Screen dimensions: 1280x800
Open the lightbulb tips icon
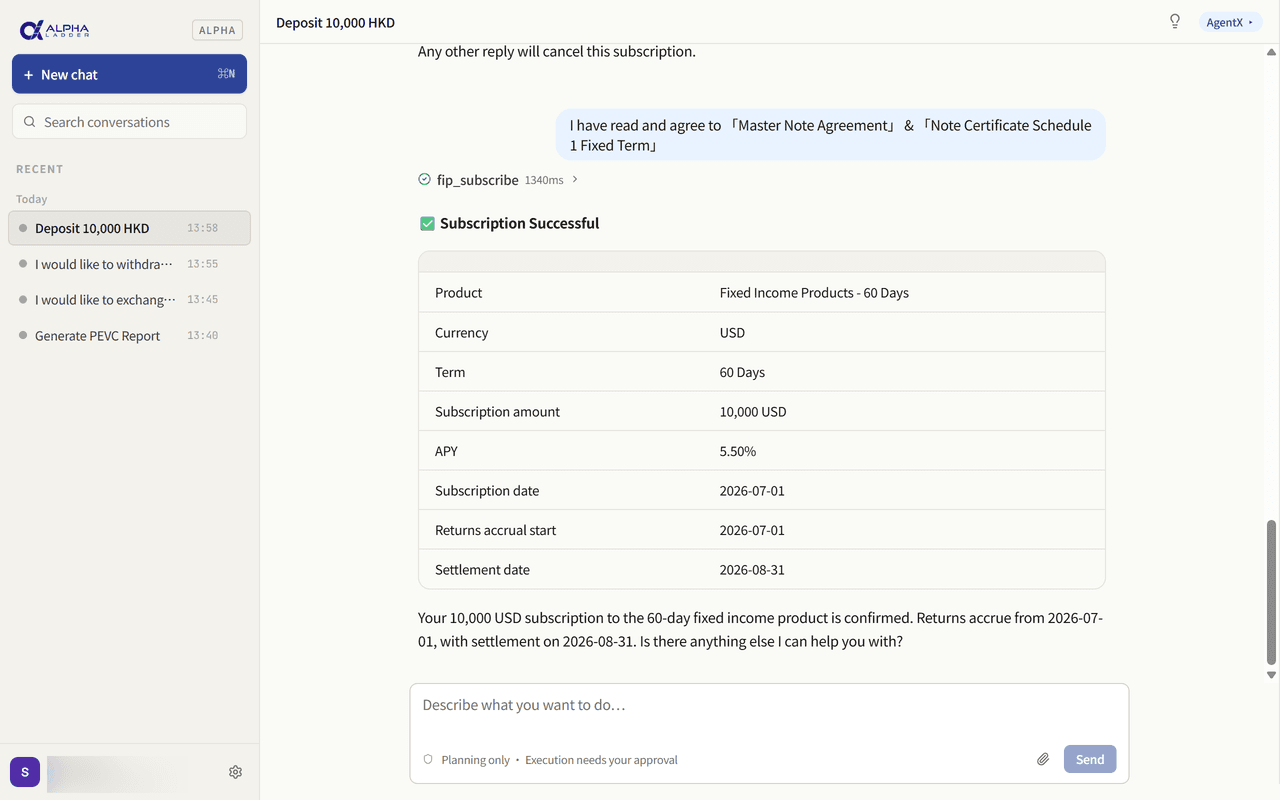coord(1175,22)
